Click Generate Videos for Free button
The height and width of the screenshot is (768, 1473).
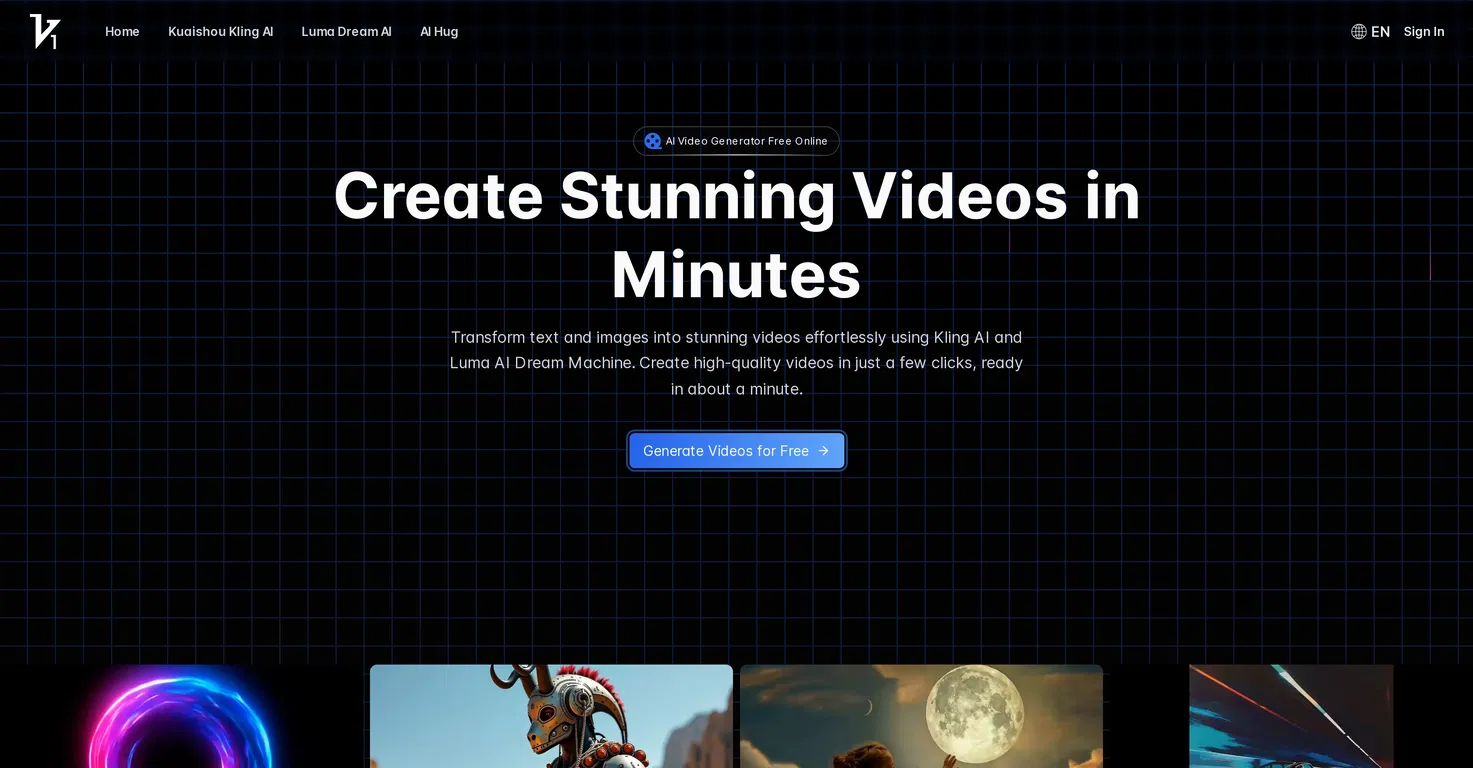[737, 451]
